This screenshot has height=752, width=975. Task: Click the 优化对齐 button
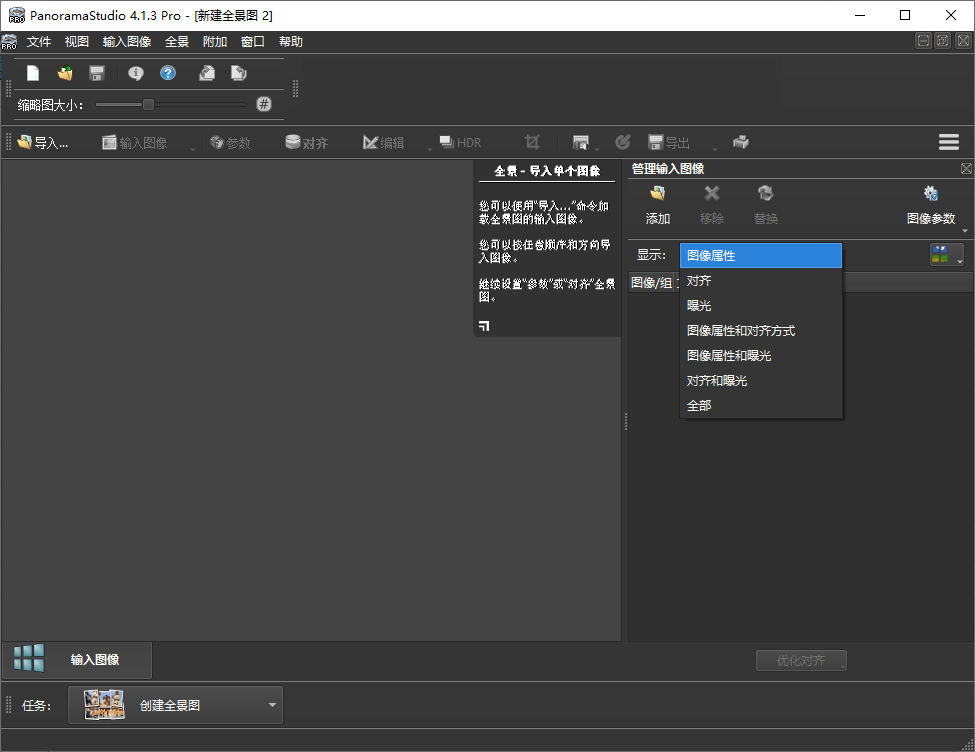point(800,660)
